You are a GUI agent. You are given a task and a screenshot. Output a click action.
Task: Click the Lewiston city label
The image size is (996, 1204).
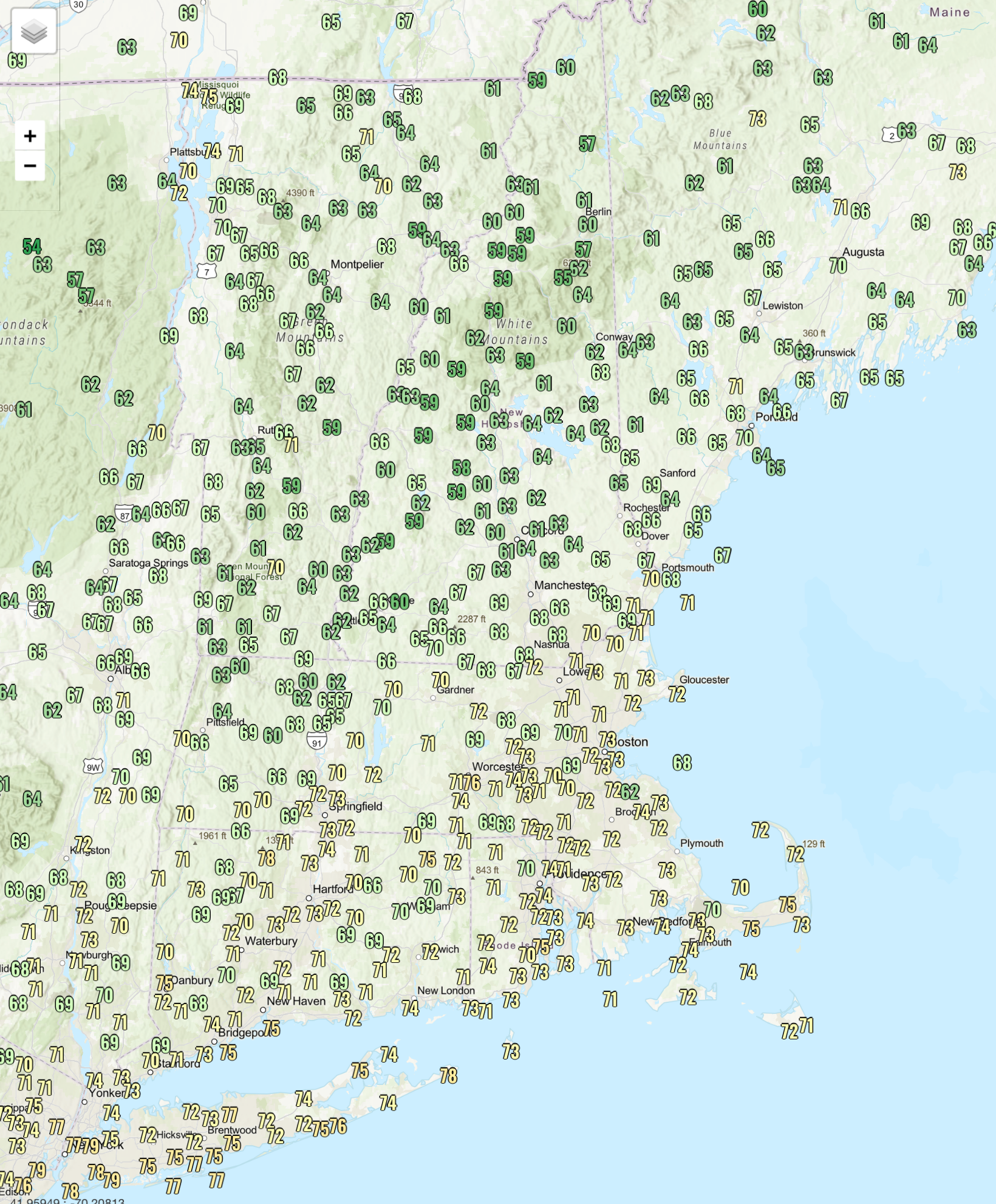click(x=783, y=306)
